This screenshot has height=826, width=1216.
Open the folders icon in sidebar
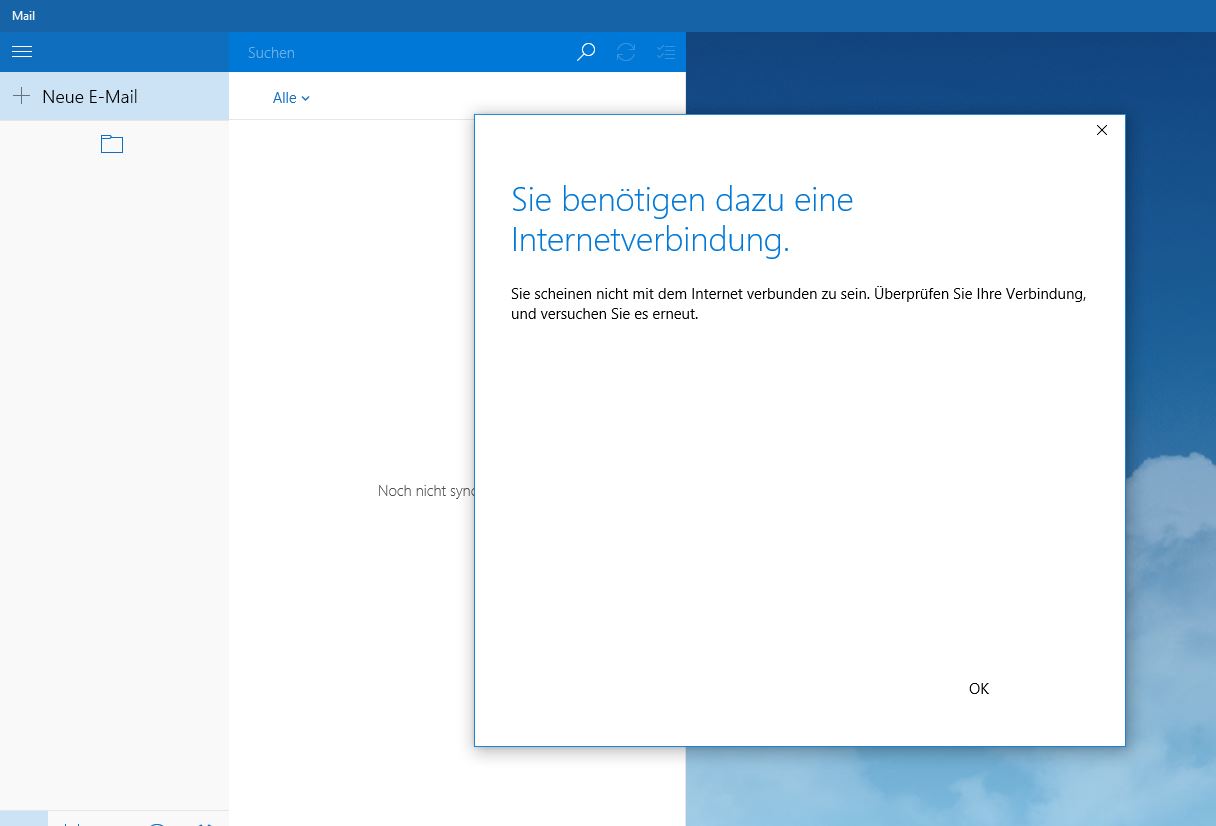[x=112, y=144]
